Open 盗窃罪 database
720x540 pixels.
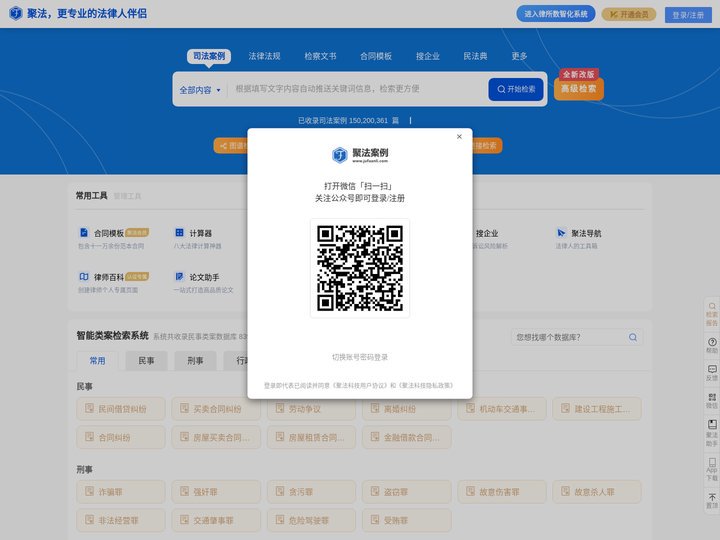(x=406, y=492)
